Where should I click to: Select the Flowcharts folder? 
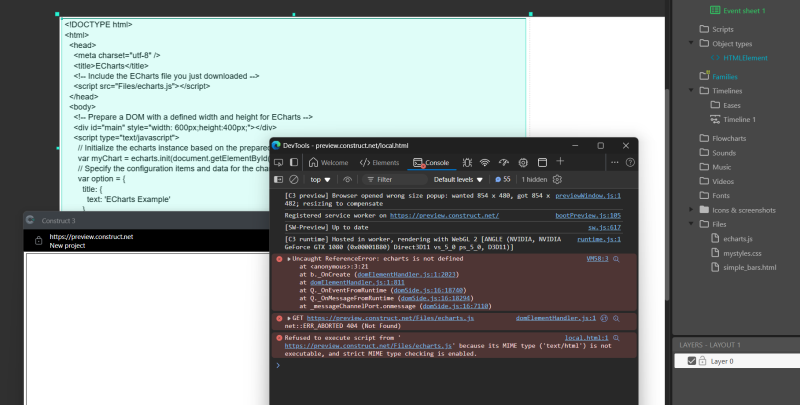click(x=722, y=138)
